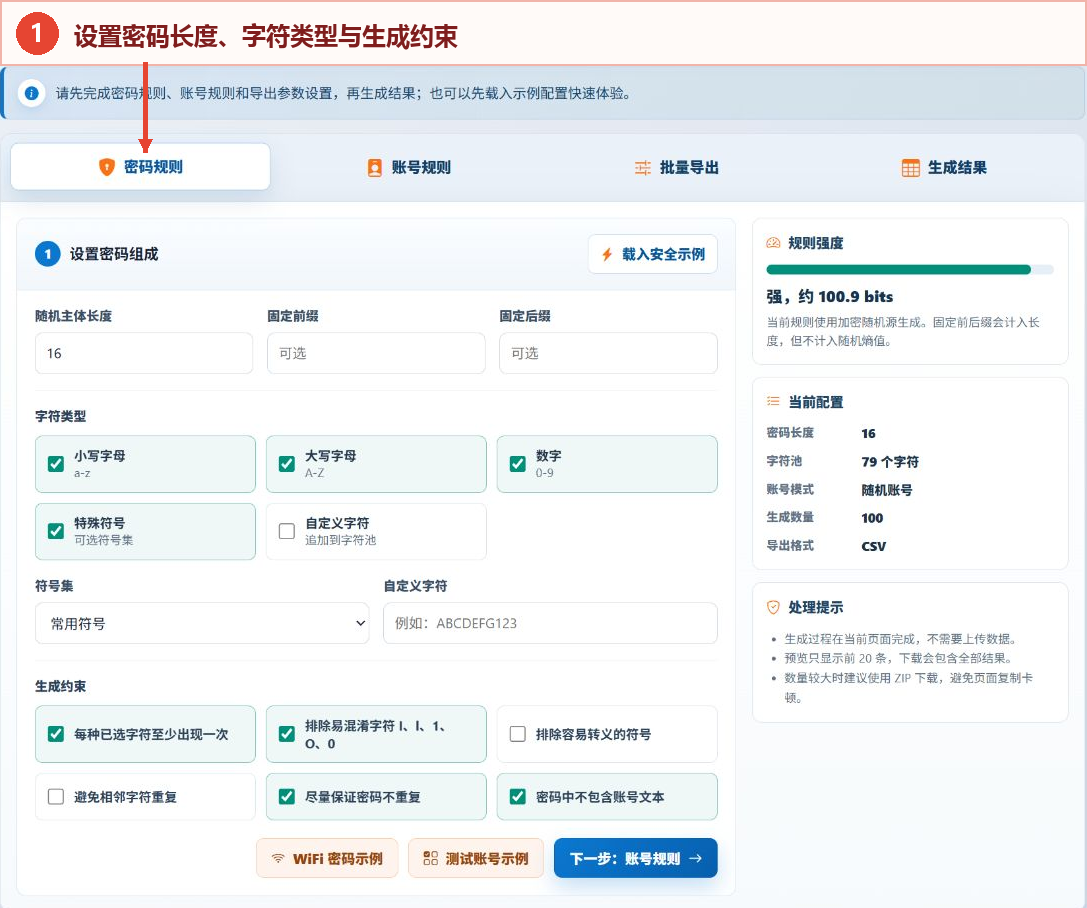Click the 密码长度 value 16 in 当前配置
The height and width of the screenshot is (908, 1087).
(868, 433)
